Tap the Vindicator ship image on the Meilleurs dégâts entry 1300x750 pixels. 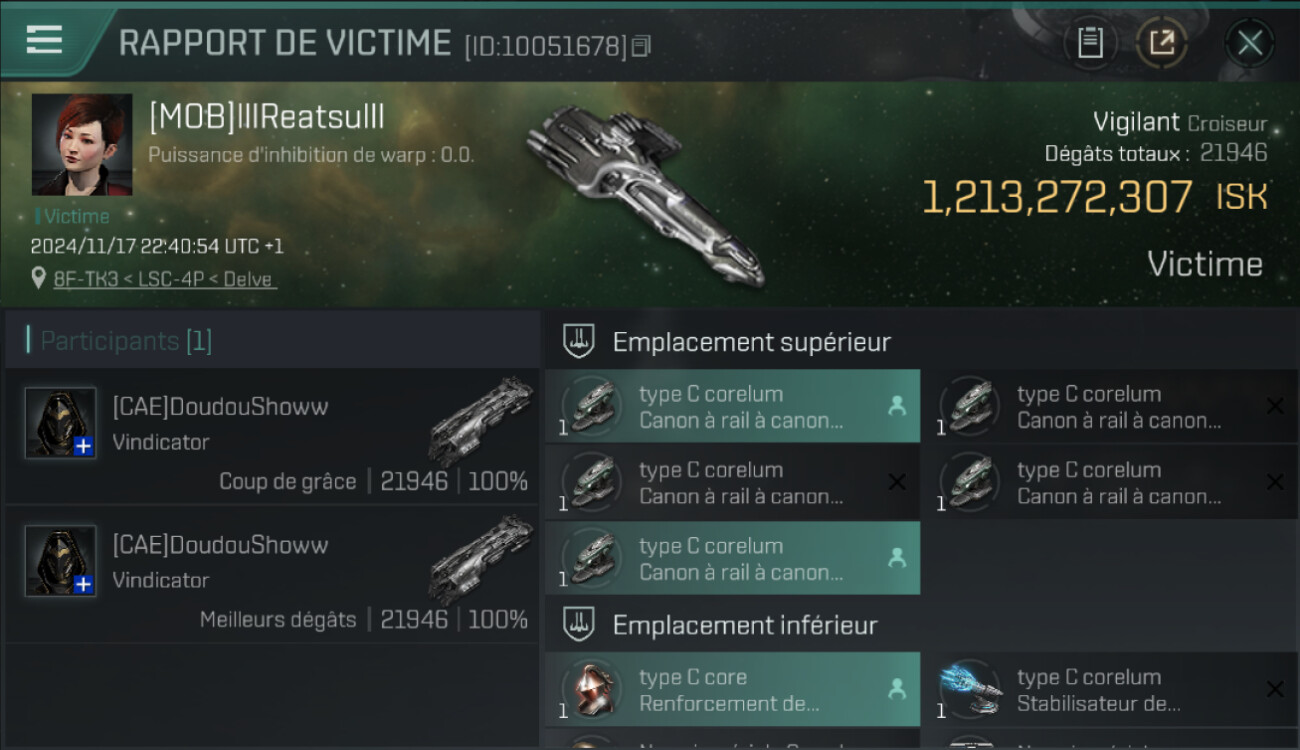(482, 560)
